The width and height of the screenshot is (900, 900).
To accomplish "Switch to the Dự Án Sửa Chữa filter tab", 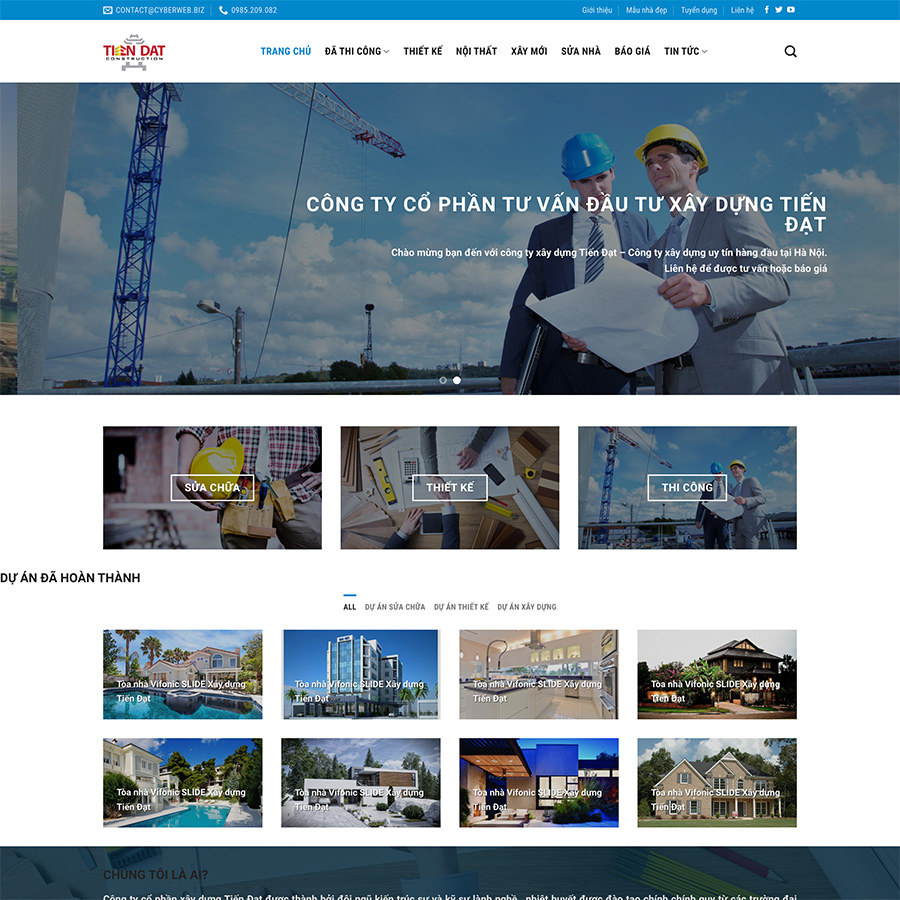I will tap(395, 607).
